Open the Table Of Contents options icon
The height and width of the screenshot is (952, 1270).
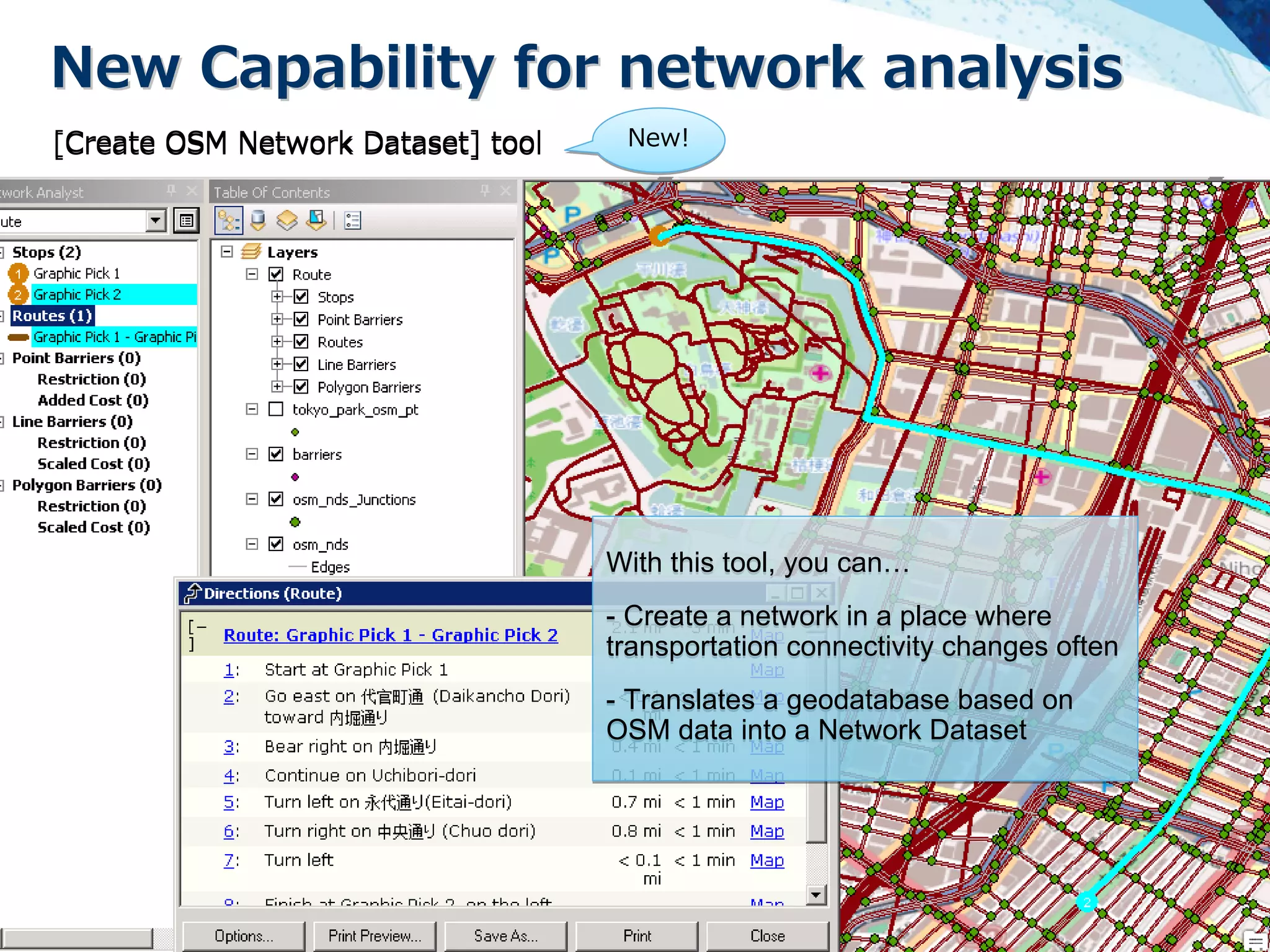coord(353,221)
